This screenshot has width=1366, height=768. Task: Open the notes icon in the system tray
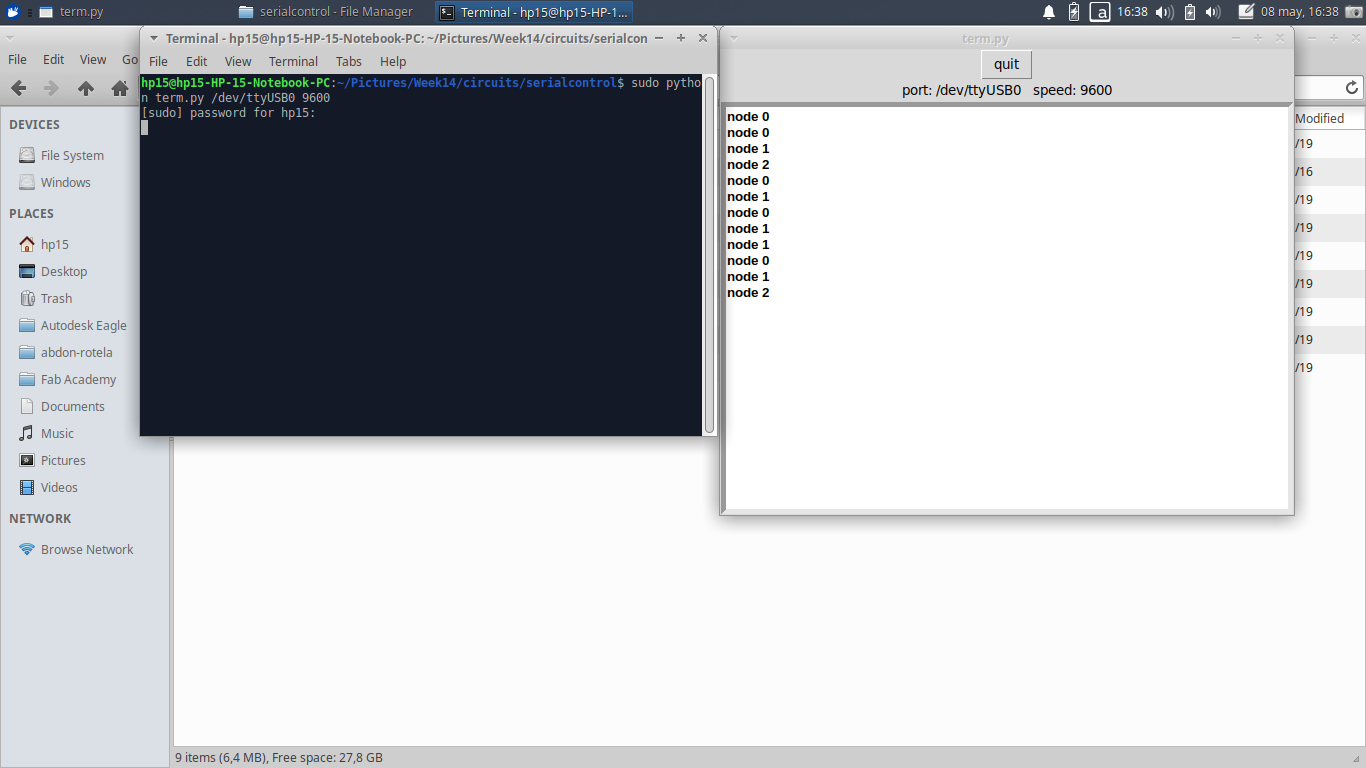1246,12
